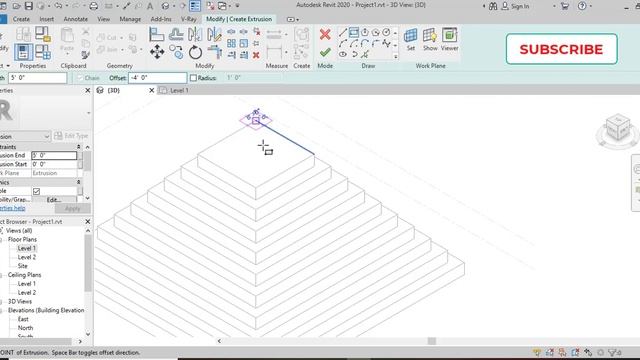The height and width of the screenshot is (360, 640).
Task: Click the Offset input field in the options bar
Action: coord(158,78)
